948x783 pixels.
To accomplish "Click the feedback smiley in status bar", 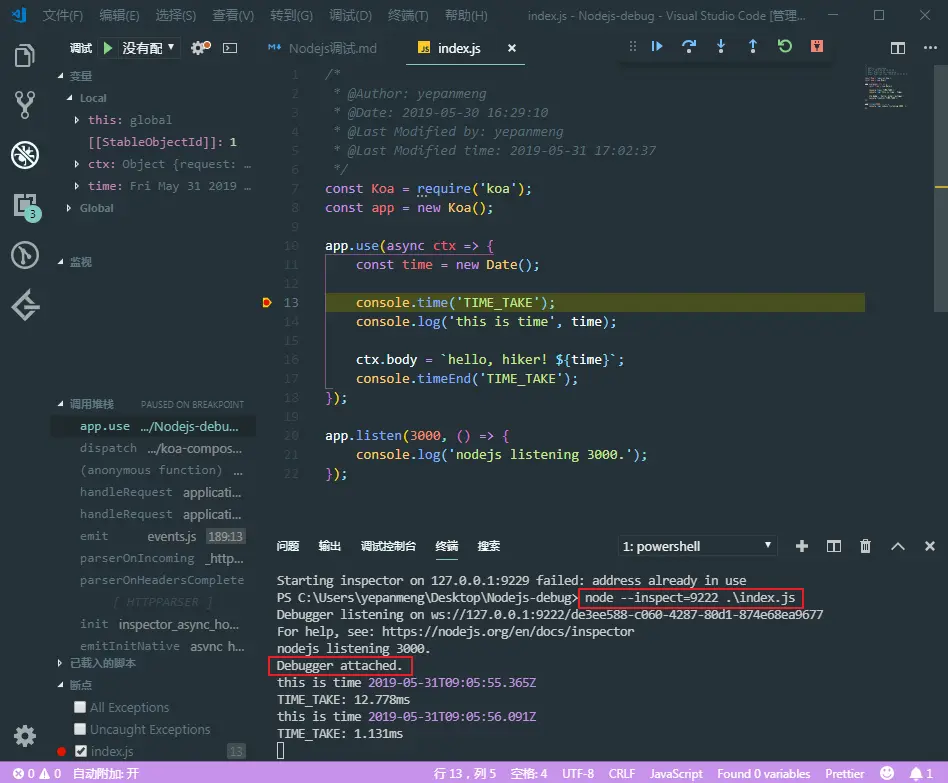I will pyautogui.click(x=887, y=773).
